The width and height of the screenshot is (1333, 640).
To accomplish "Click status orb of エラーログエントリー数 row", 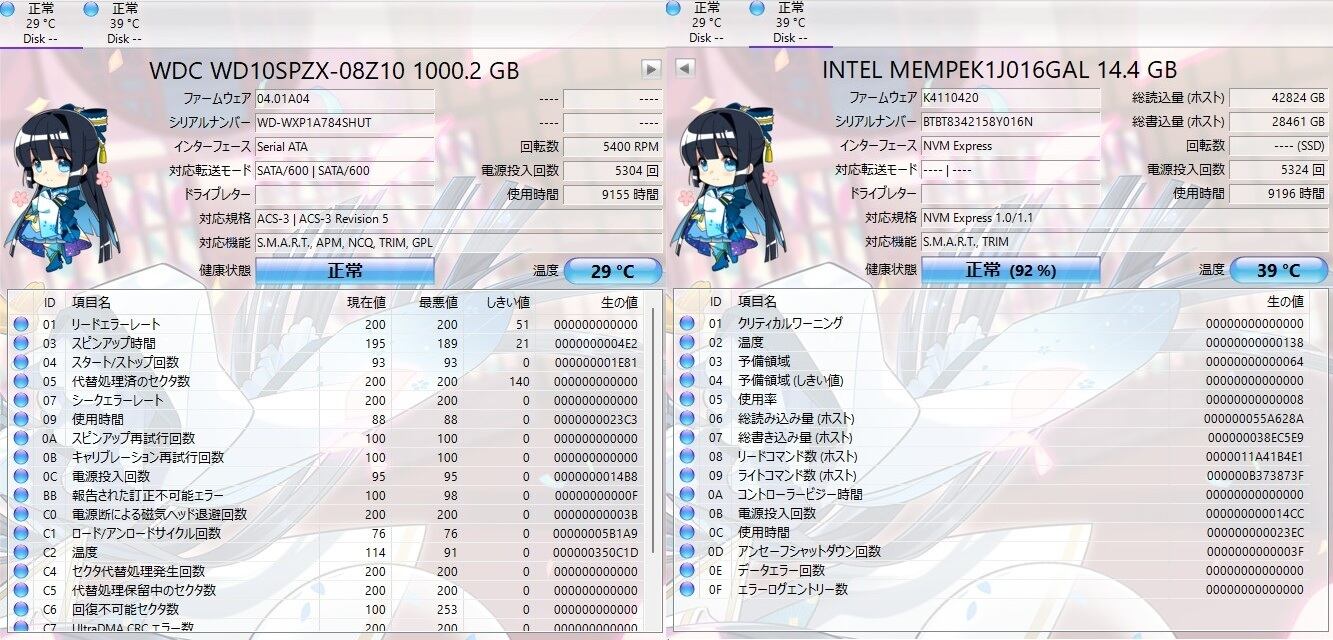I will (x=686, y=589).
